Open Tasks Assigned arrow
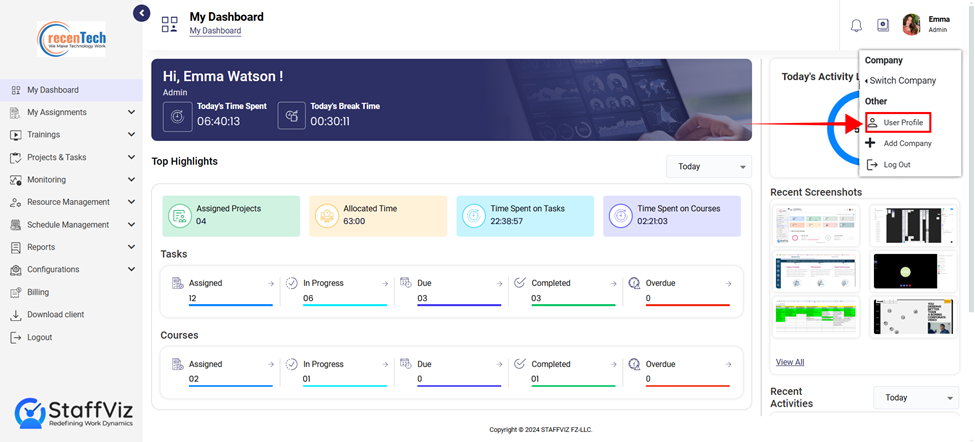The height and width of the screenshot is (442, 975). (270, 283)
